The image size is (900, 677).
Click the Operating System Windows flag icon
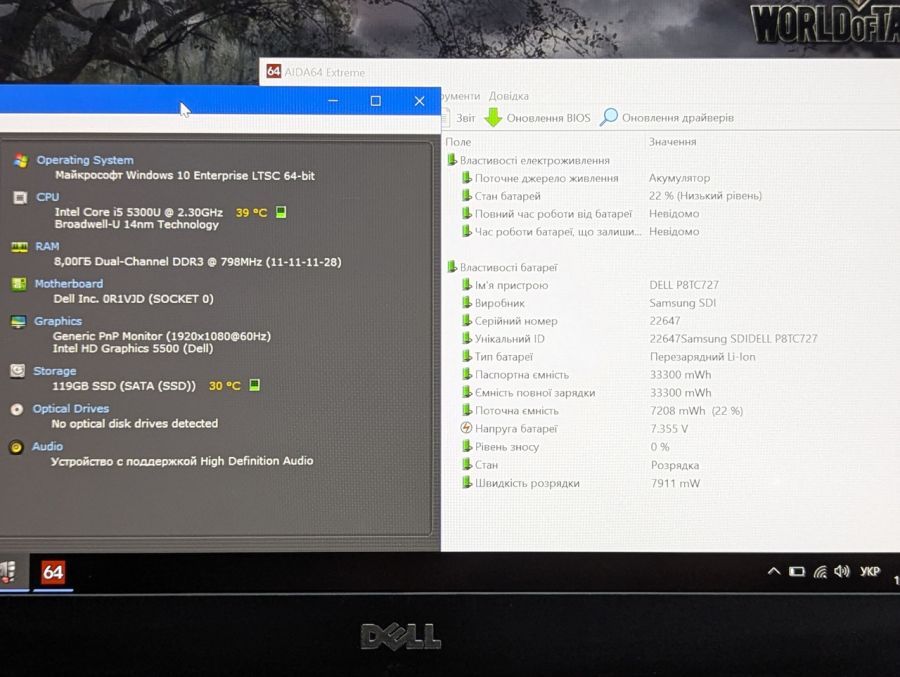[x=21, y=160]
